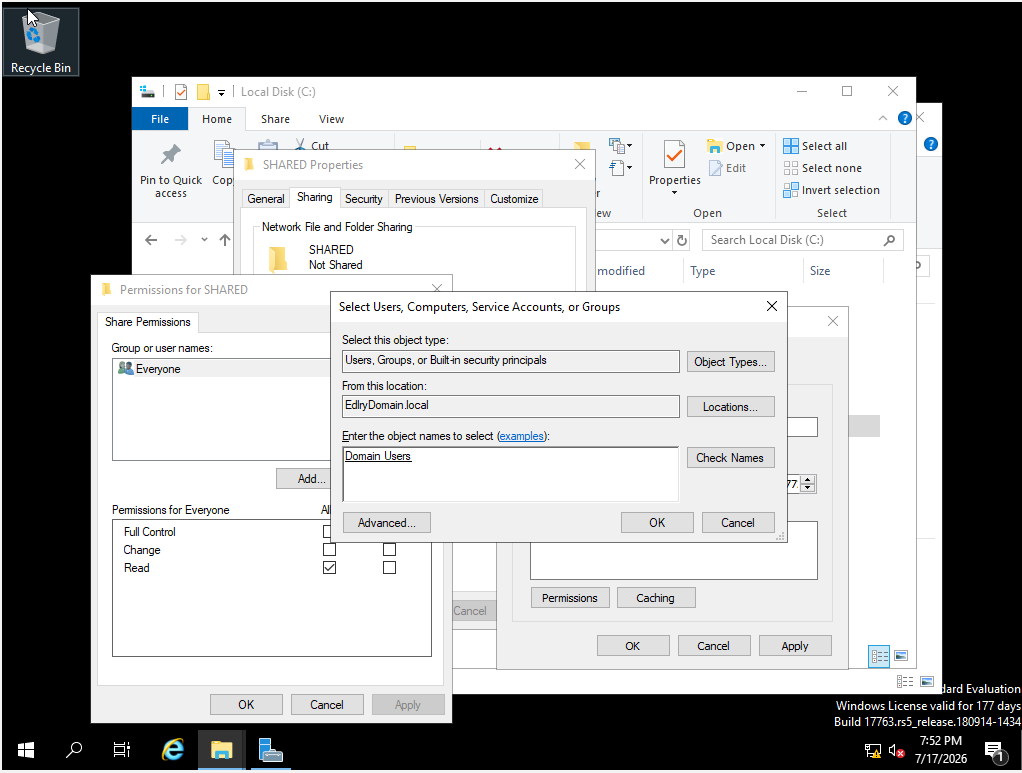Viewport: 1022px width, 773px height.
Task: Open taskbar search magnifier
Action: pyautogui.click(x=74, y=750)
